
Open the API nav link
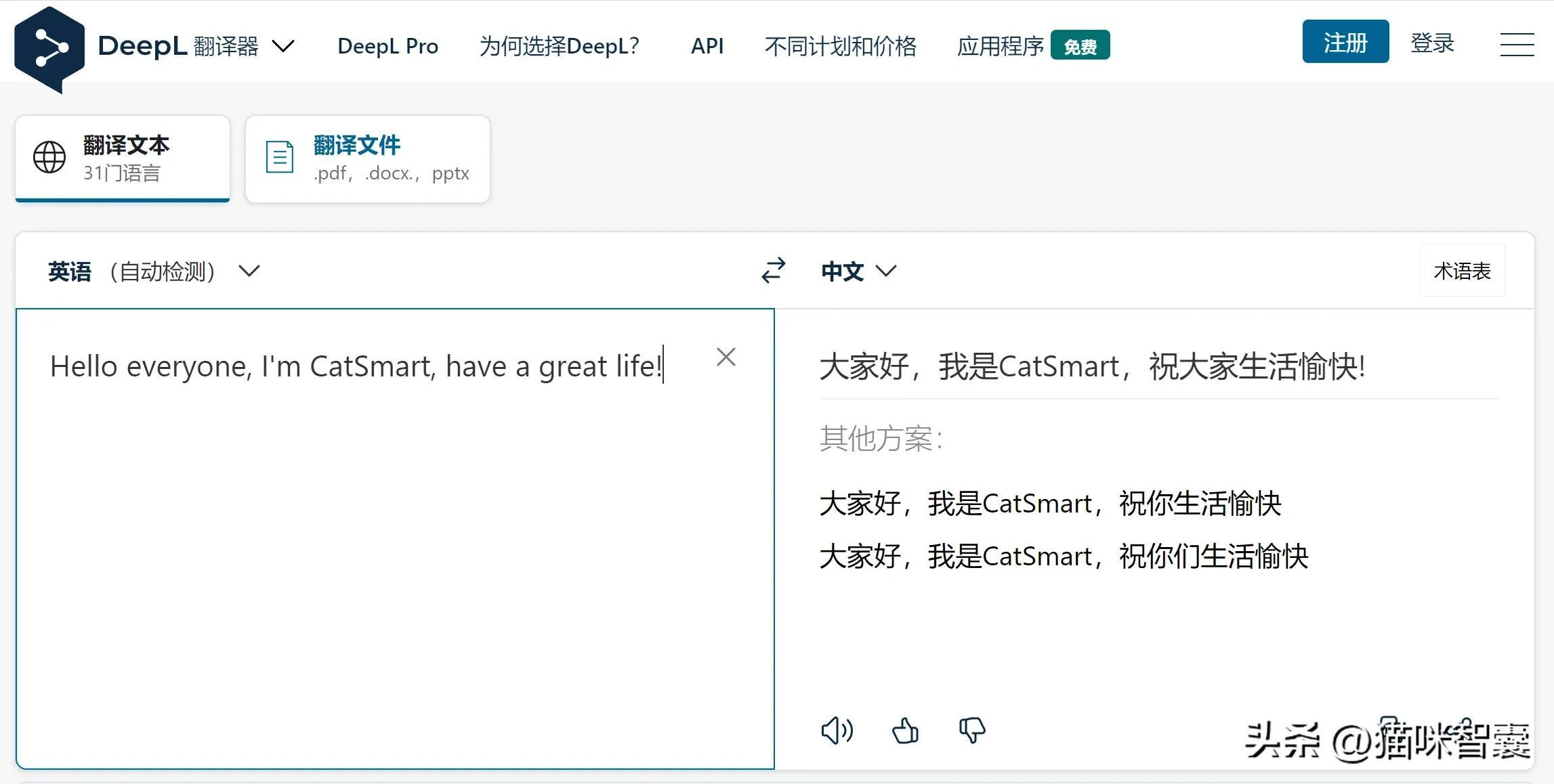pos(707,46)
